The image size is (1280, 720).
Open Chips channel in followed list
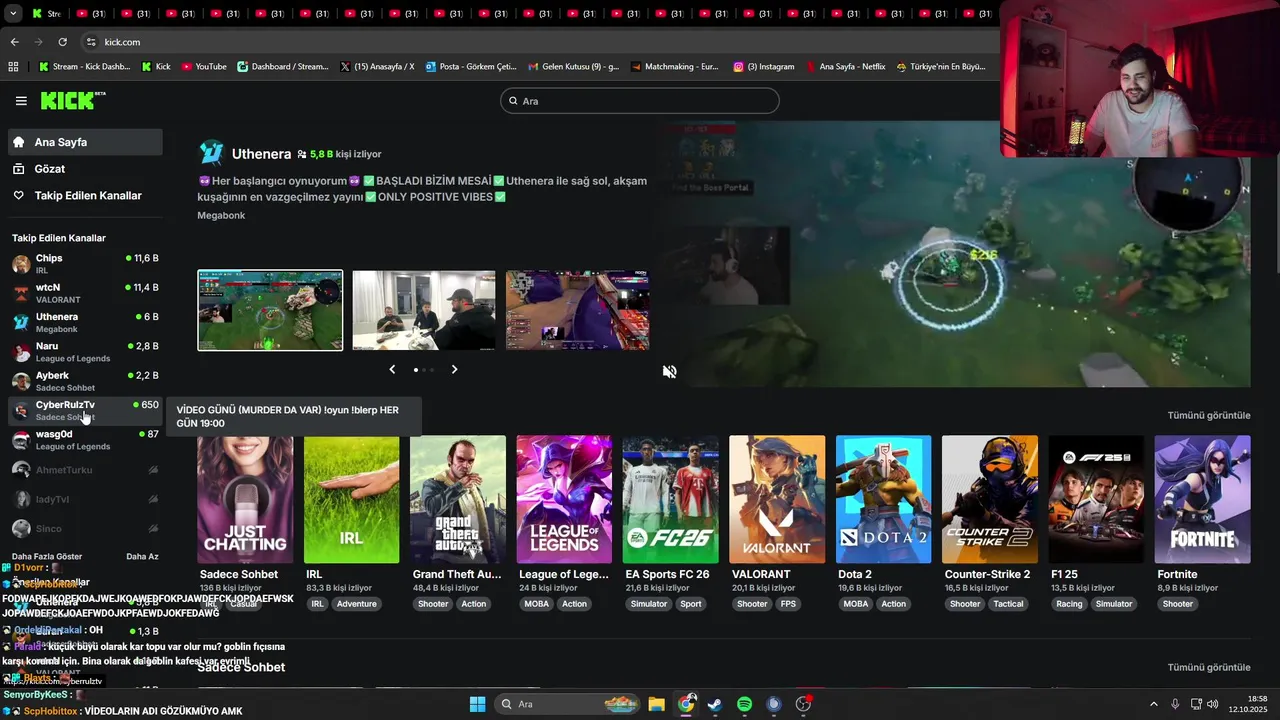pyautogui.click(x=85, y=264)
